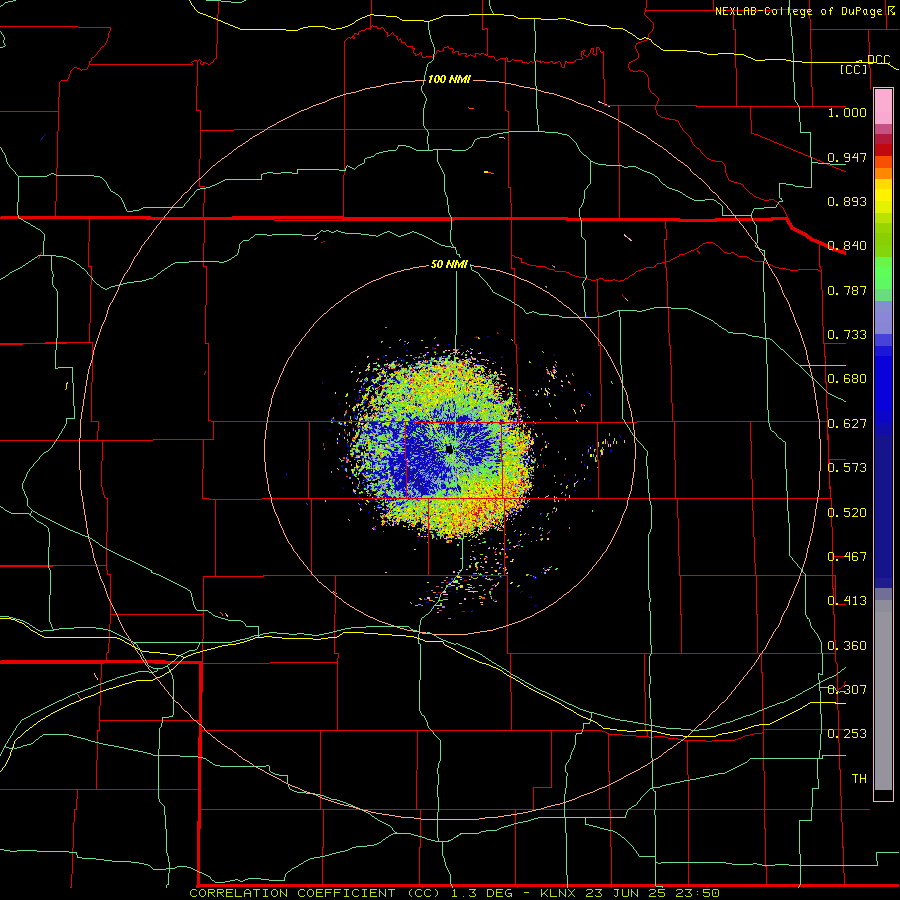Select the 0.840 scale value
The height and width of the screenshot is (900, 900).
pyautogui.click(x=847, y=246)
